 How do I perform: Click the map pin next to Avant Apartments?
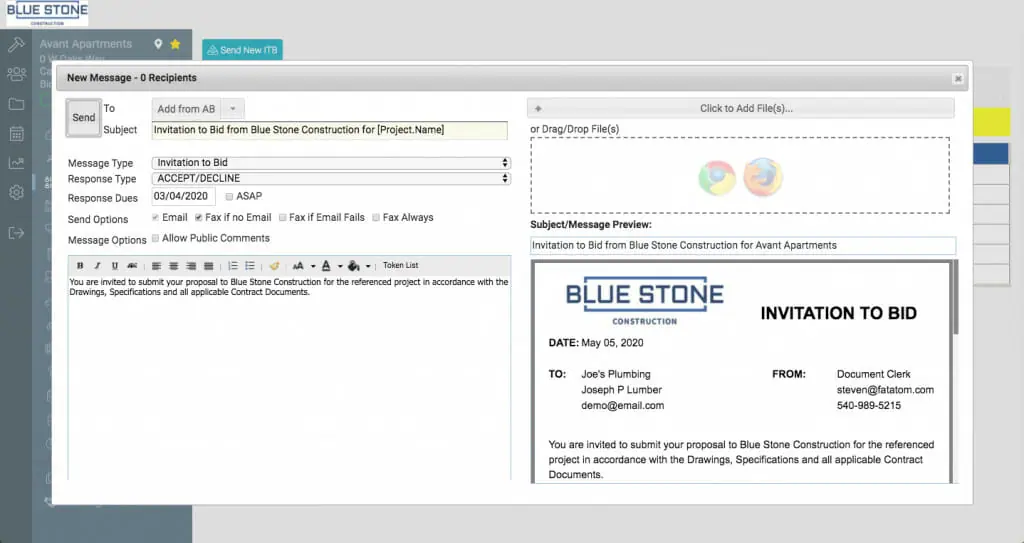158,44
